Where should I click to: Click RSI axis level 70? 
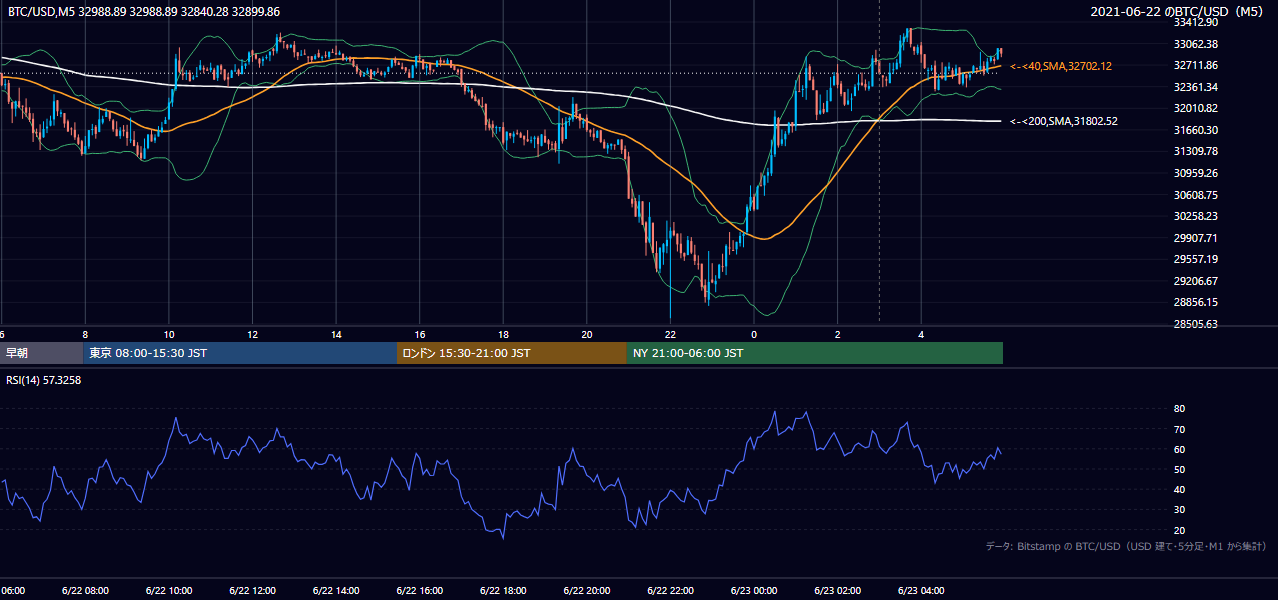click(x=1179, y=429)
